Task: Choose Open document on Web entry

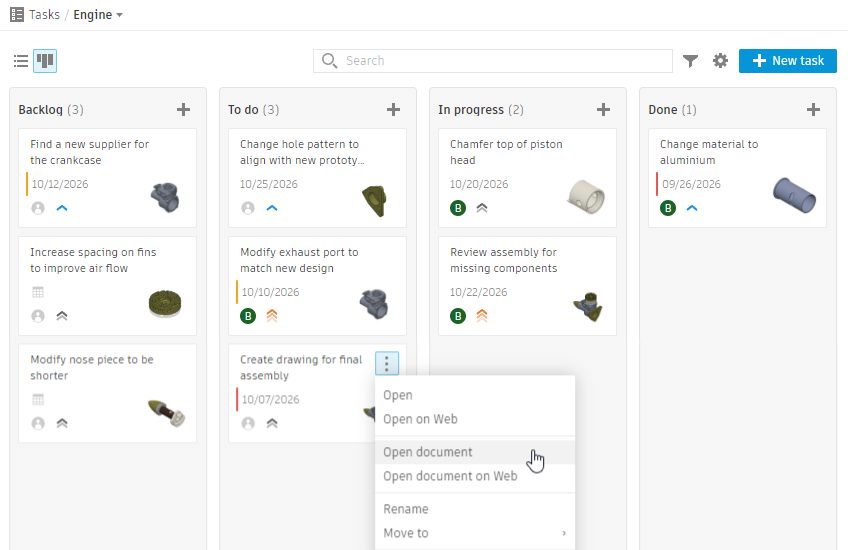Action: pos(475,476)
